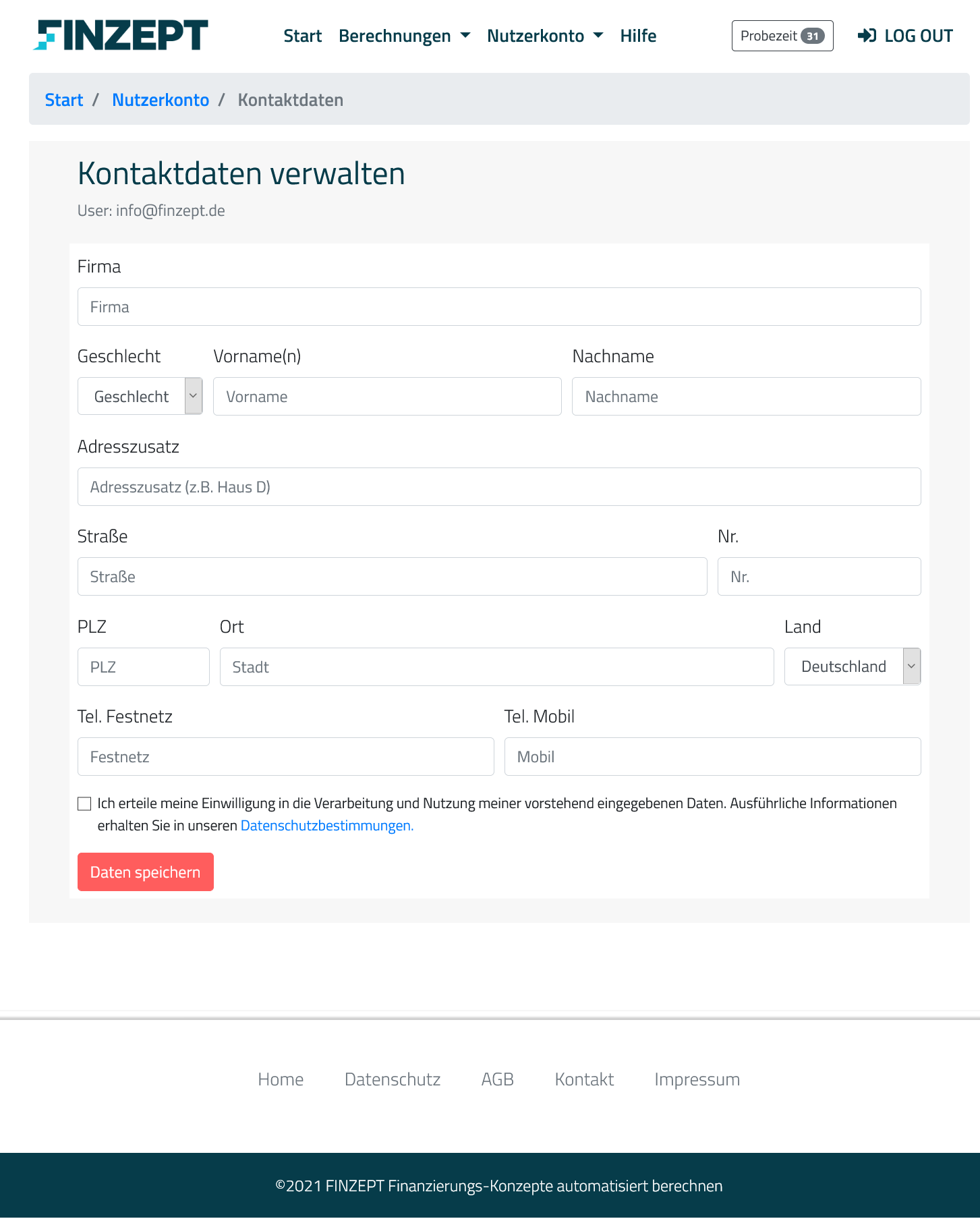Click the FINZEPT logo
Screen dimensions: 980x1221
(x=121, y=35)
